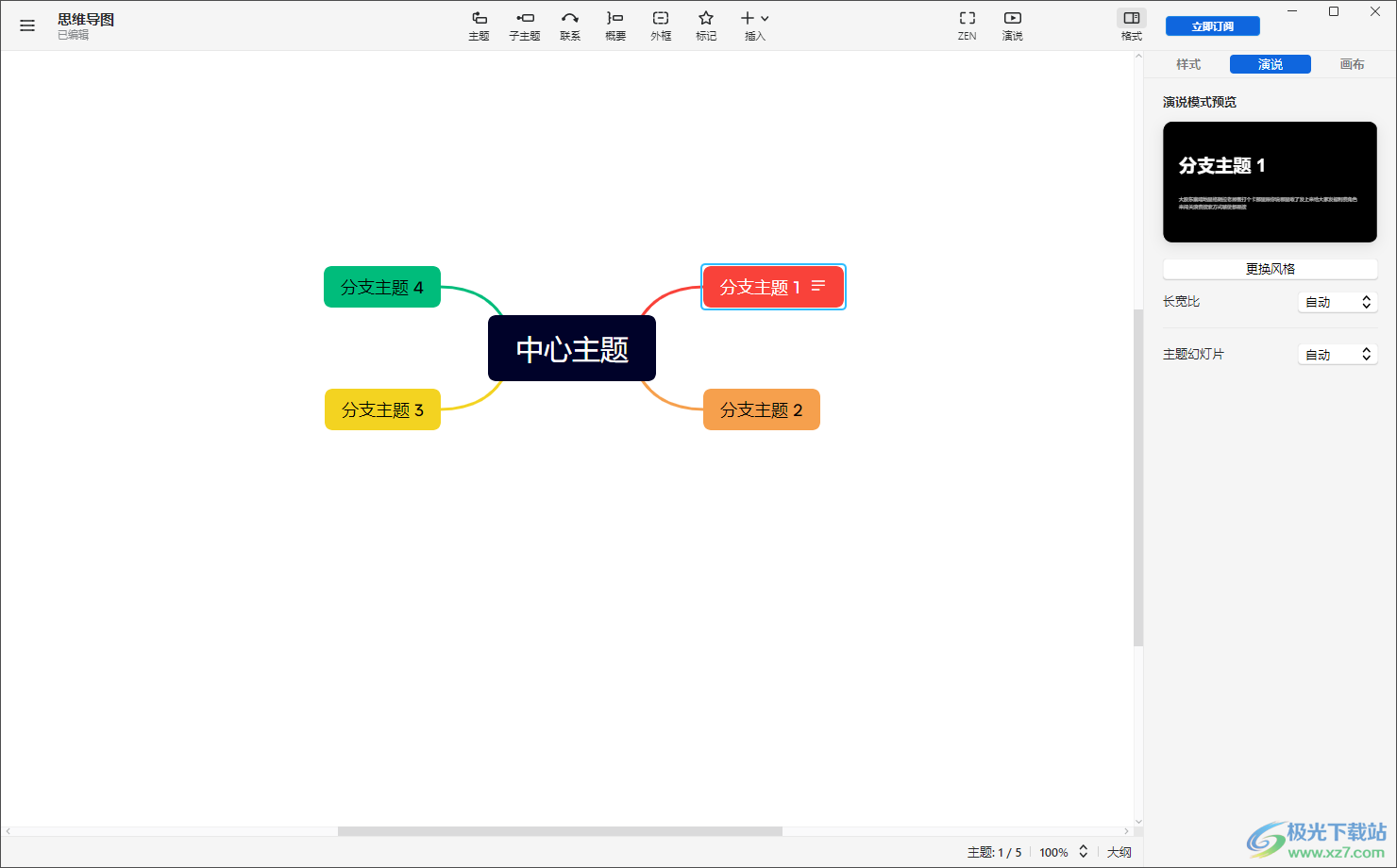
Task: Click the 已编辑 edited status text
Action: 73,35
